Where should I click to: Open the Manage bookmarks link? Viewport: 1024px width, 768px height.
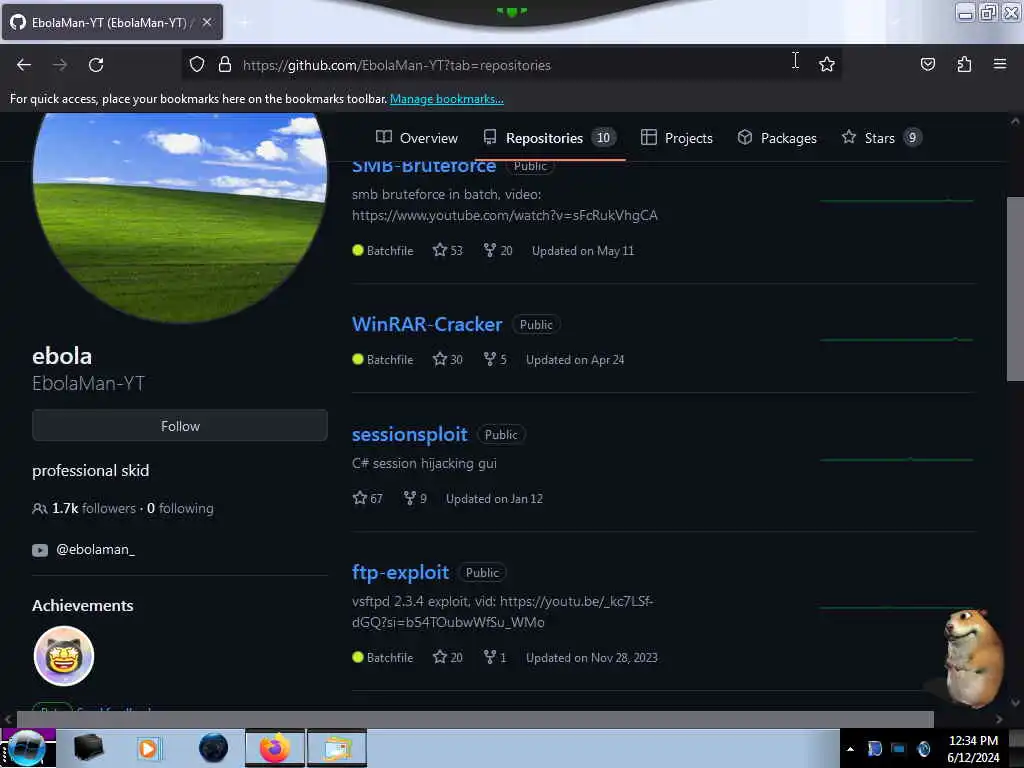click(x=447, y=99)
